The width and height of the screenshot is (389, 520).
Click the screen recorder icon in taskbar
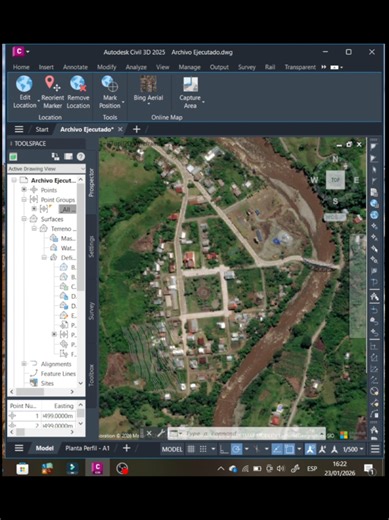(x=122, y=468)
